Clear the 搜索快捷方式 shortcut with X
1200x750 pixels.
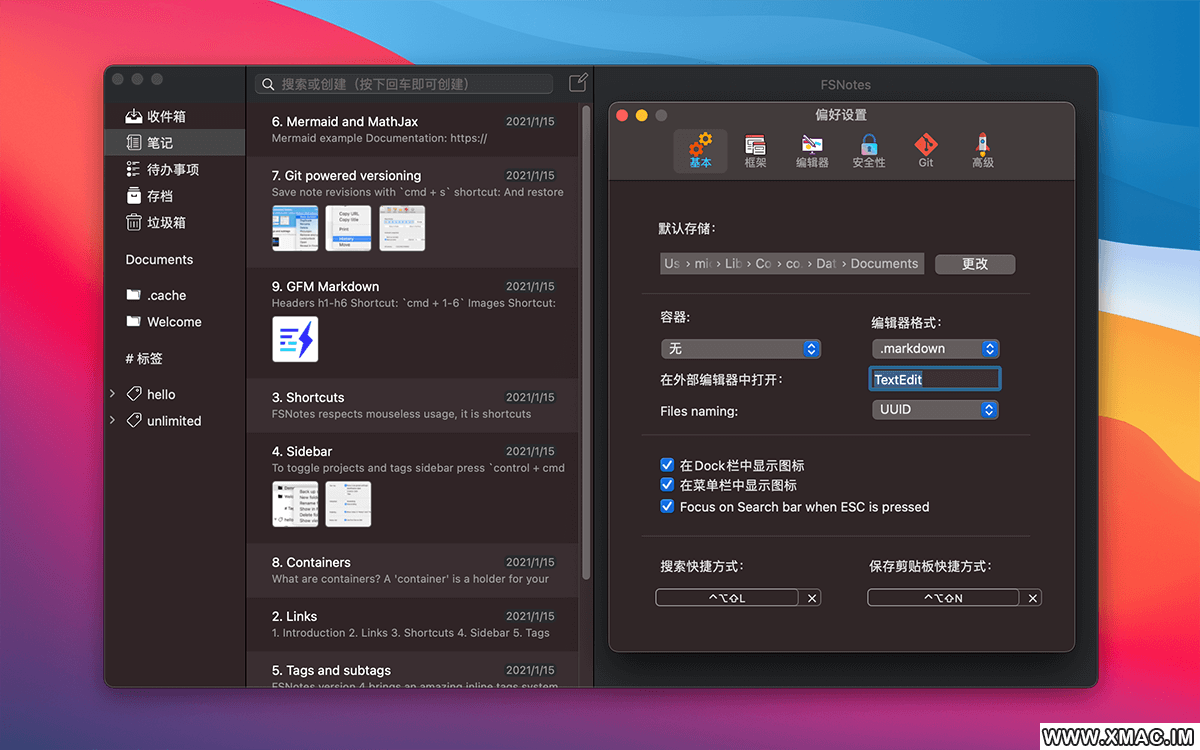click(x=812, y=598)
